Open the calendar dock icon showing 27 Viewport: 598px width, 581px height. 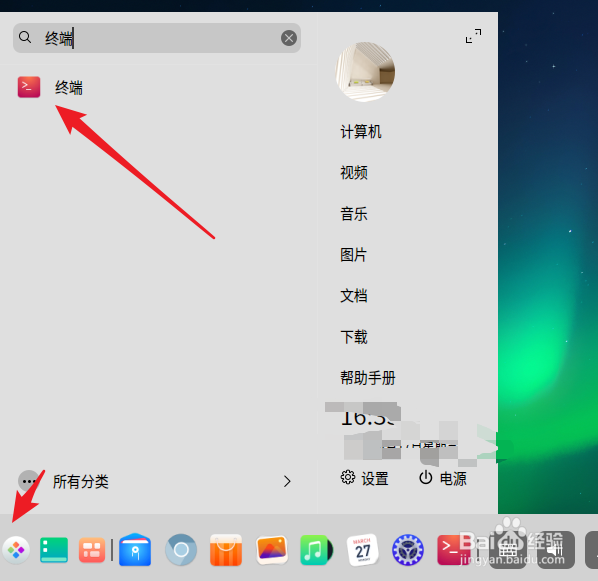(x=362, y=550)
